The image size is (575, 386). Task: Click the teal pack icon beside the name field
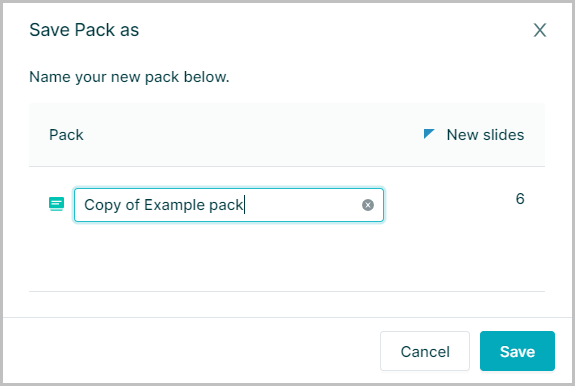point(56,204)
